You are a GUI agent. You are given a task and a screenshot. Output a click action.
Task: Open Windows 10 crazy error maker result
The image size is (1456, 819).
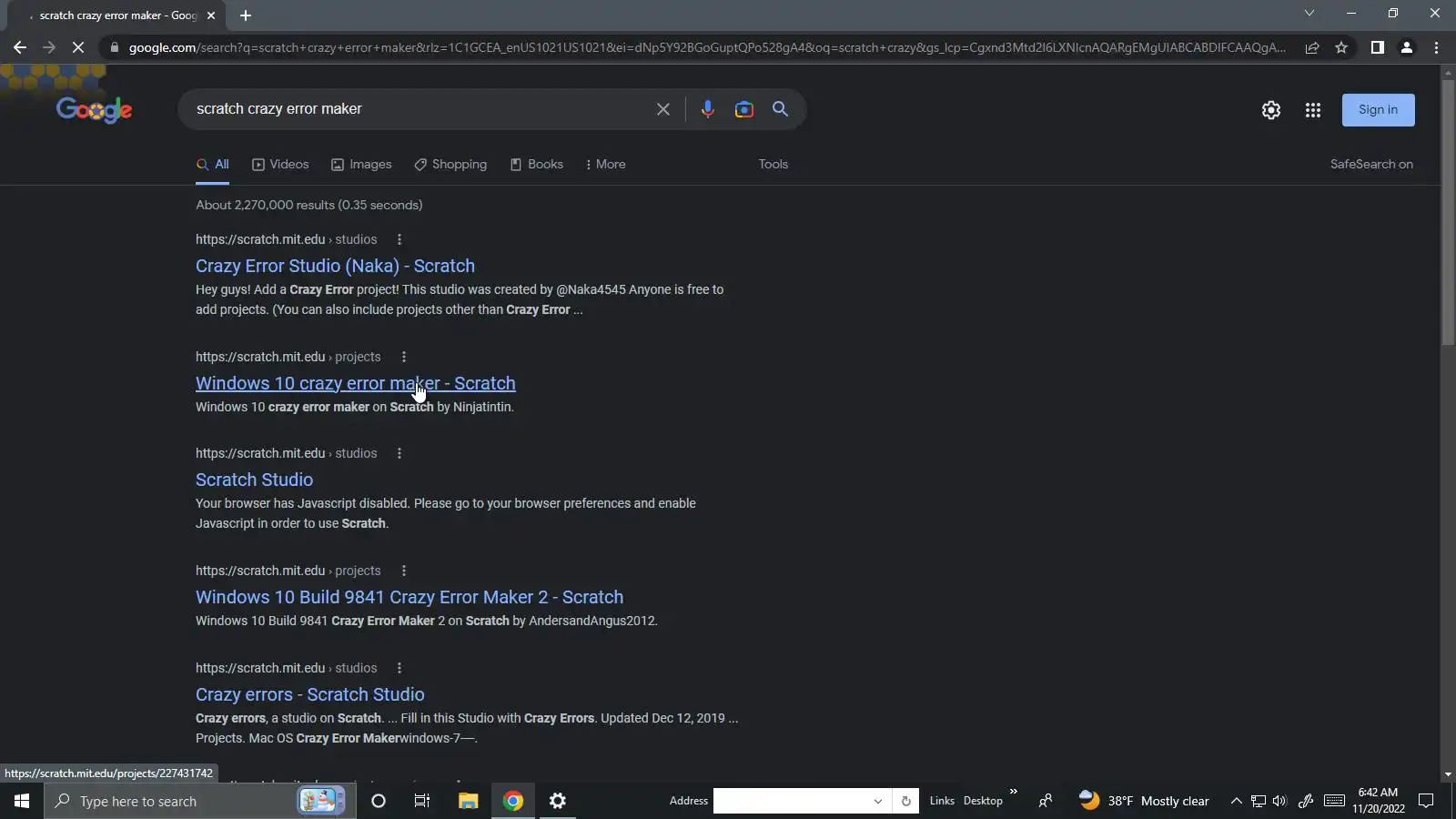point(356,383)
